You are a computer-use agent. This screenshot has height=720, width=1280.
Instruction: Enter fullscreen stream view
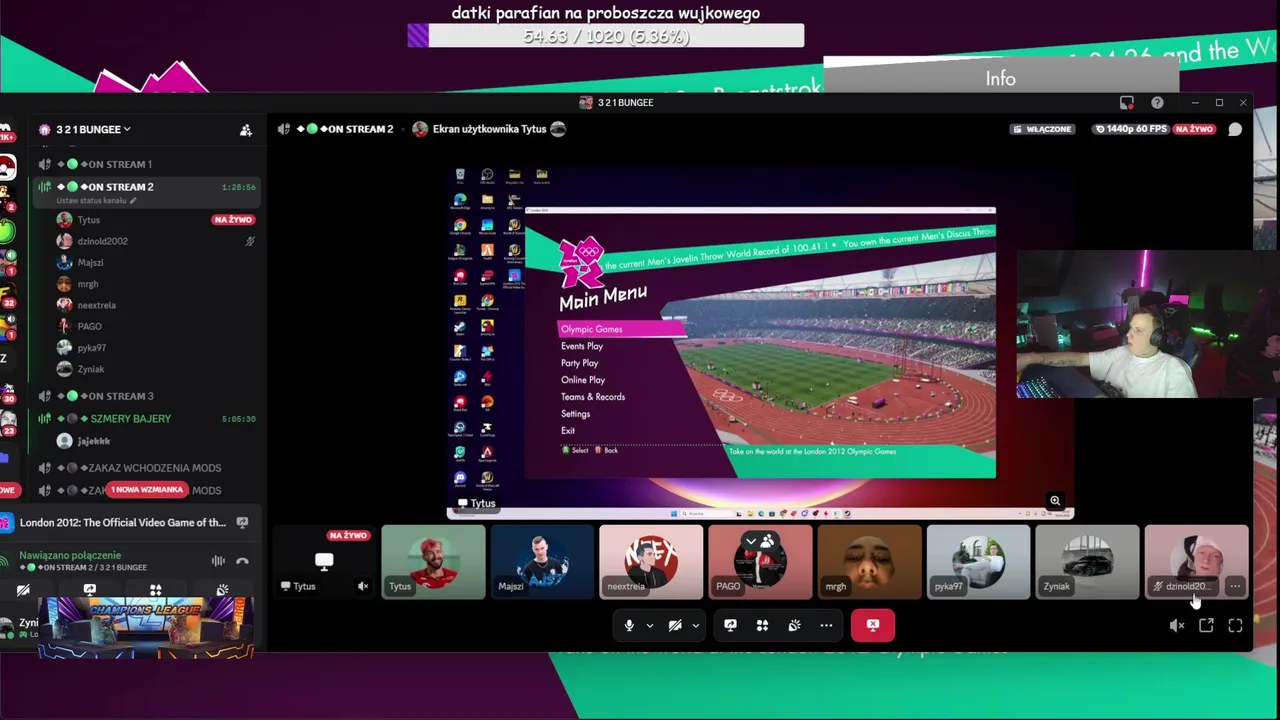coord(1235,626)
